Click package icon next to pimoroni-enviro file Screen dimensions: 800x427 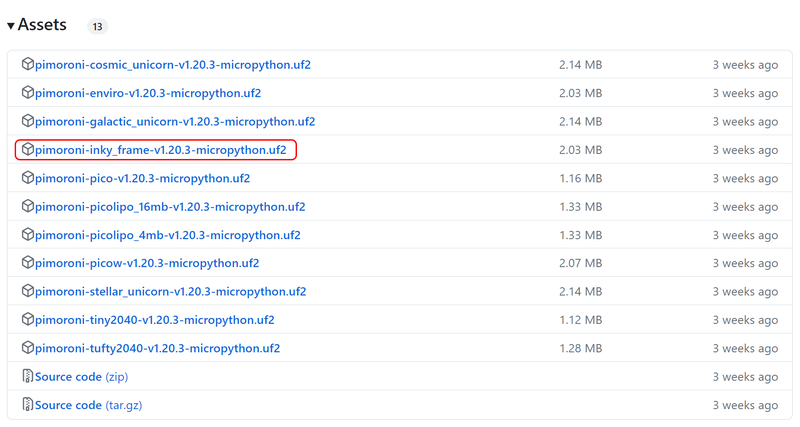pos(28,93)
